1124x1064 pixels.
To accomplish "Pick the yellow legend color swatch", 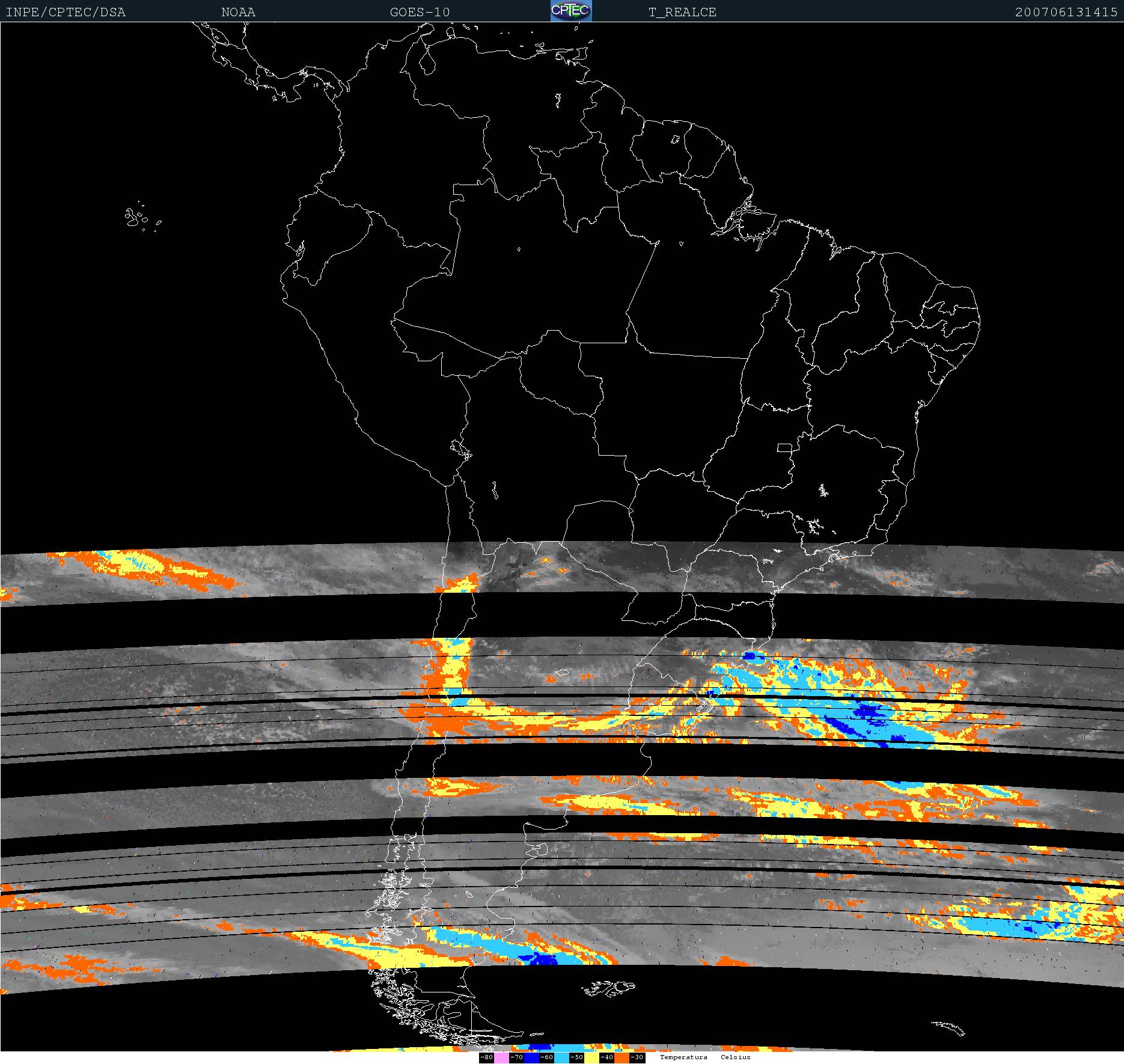I will point(591,1057).
